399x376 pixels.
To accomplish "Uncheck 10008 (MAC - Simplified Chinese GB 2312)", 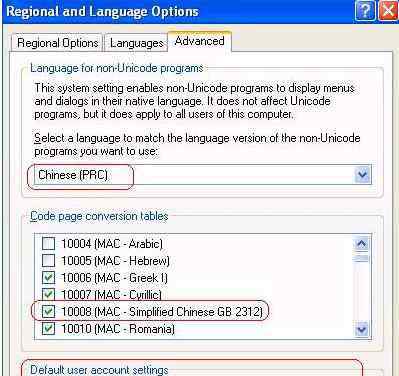I will coord(48,311).
